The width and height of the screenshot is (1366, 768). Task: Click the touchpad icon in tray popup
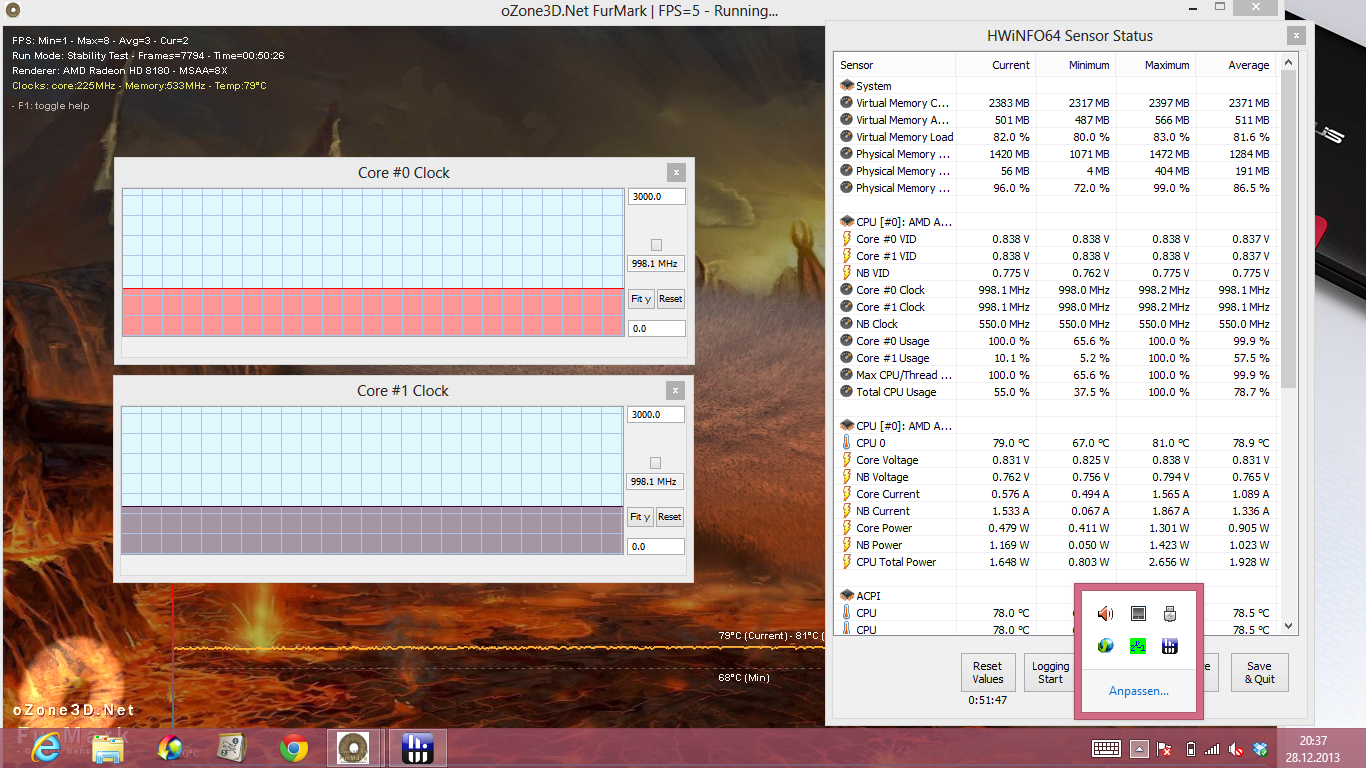pyautogui.click(x=1138, y=614)
